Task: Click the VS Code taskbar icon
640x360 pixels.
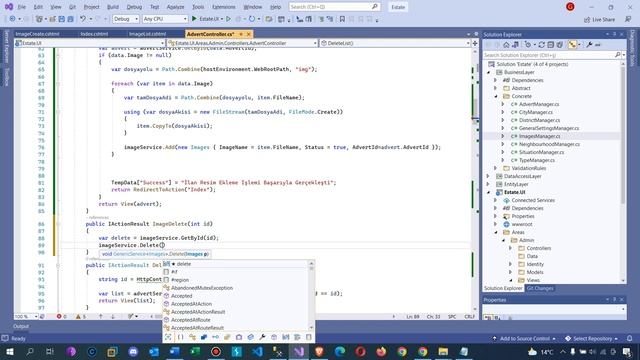Action: (257, 352)
